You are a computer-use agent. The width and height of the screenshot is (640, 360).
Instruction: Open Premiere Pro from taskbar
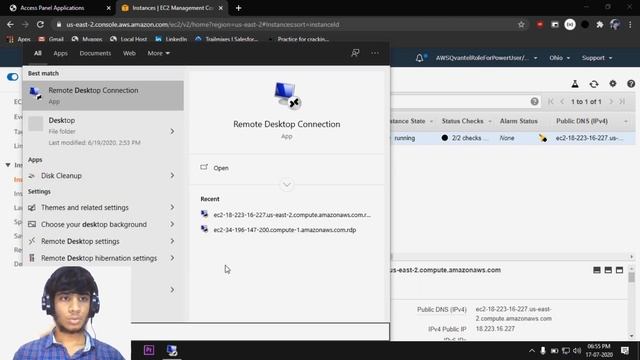click(x=149, y=350)
